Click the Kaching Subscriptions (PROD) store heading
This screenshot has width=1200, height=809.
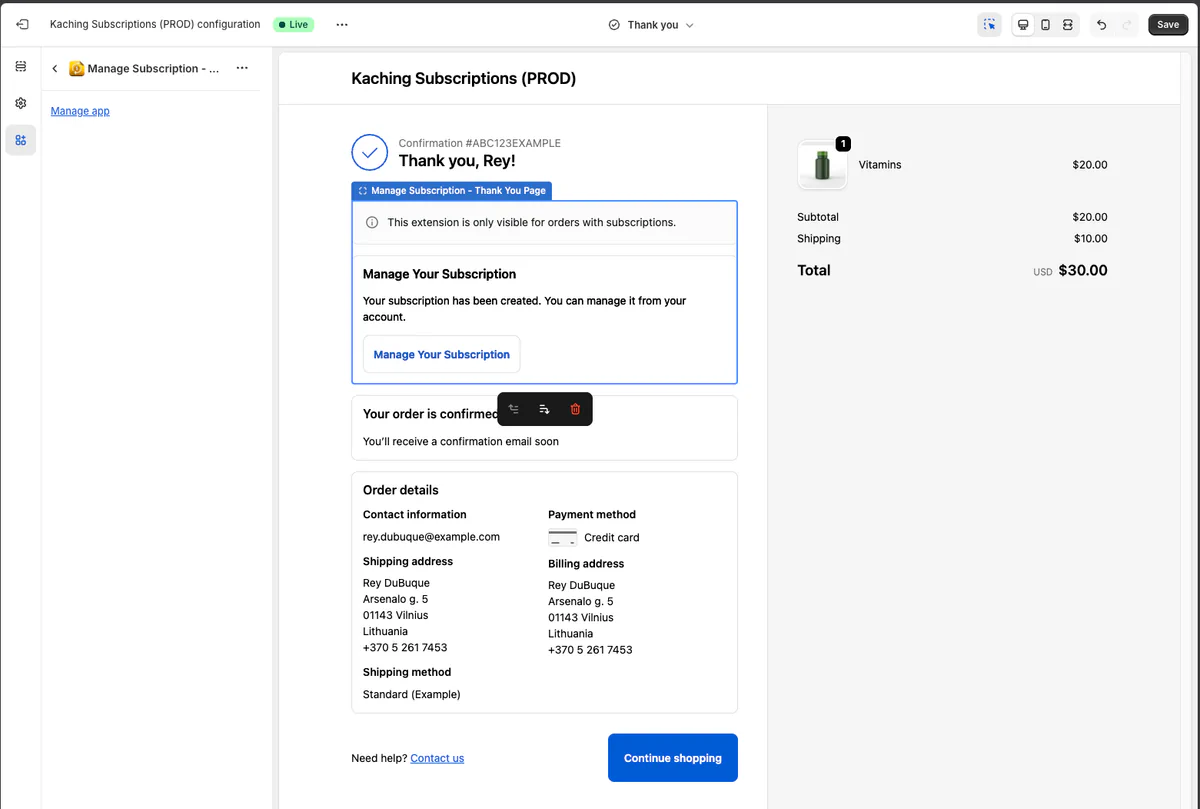(464, 78)
